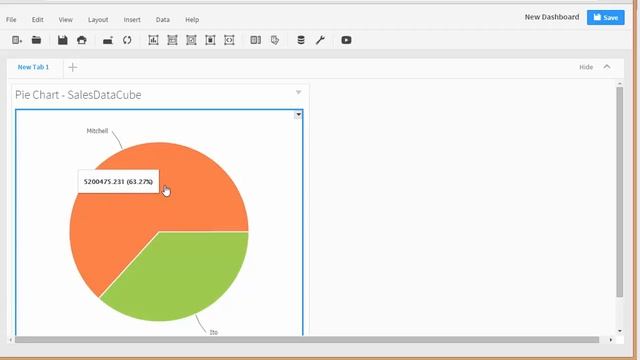Image resolution: width=640 pixels, height=360 pixels.
Task: Open the chart area options dropdown arrow
Action: pyautogui.click(x=298, y=115)
